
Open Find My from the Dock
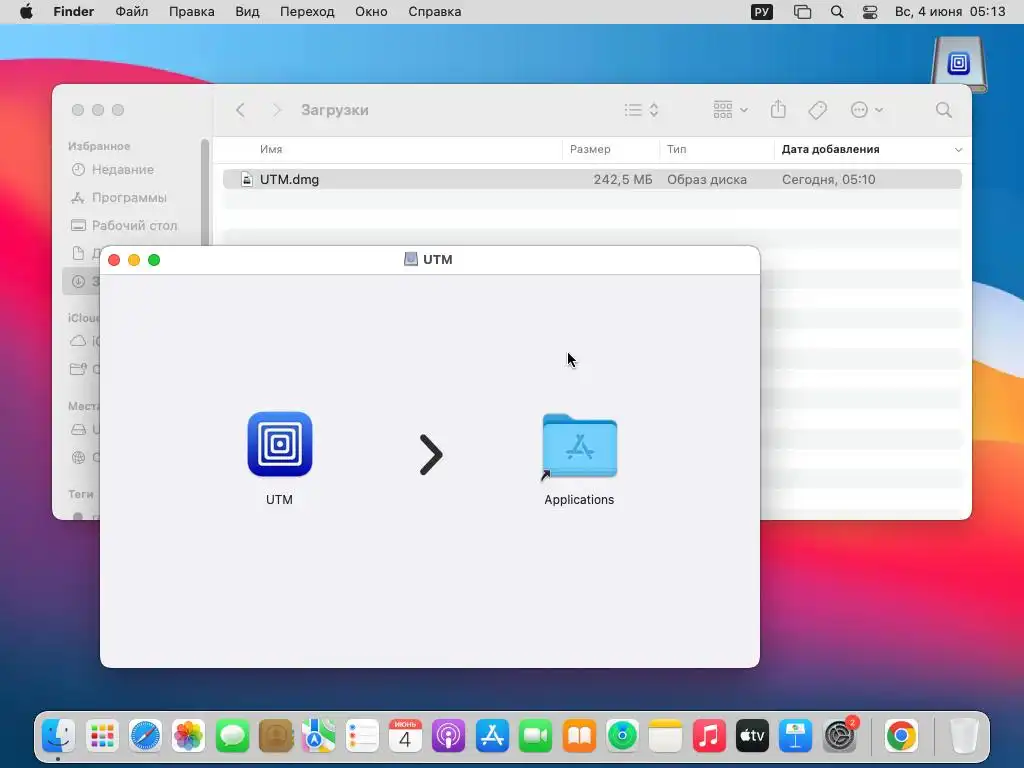[x=622, y=736]
